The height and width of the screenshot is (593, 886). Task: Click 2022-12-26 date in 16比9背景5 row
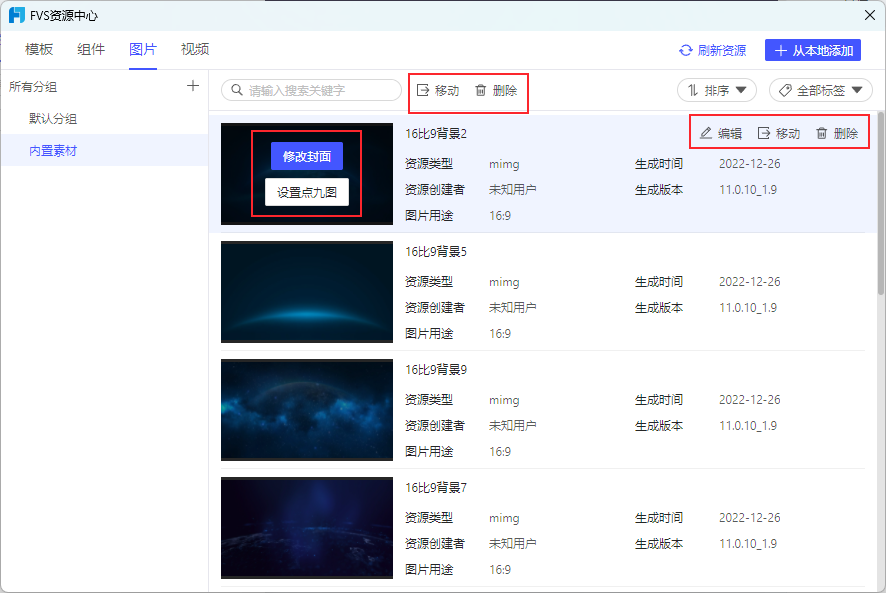tap(749, 282)
